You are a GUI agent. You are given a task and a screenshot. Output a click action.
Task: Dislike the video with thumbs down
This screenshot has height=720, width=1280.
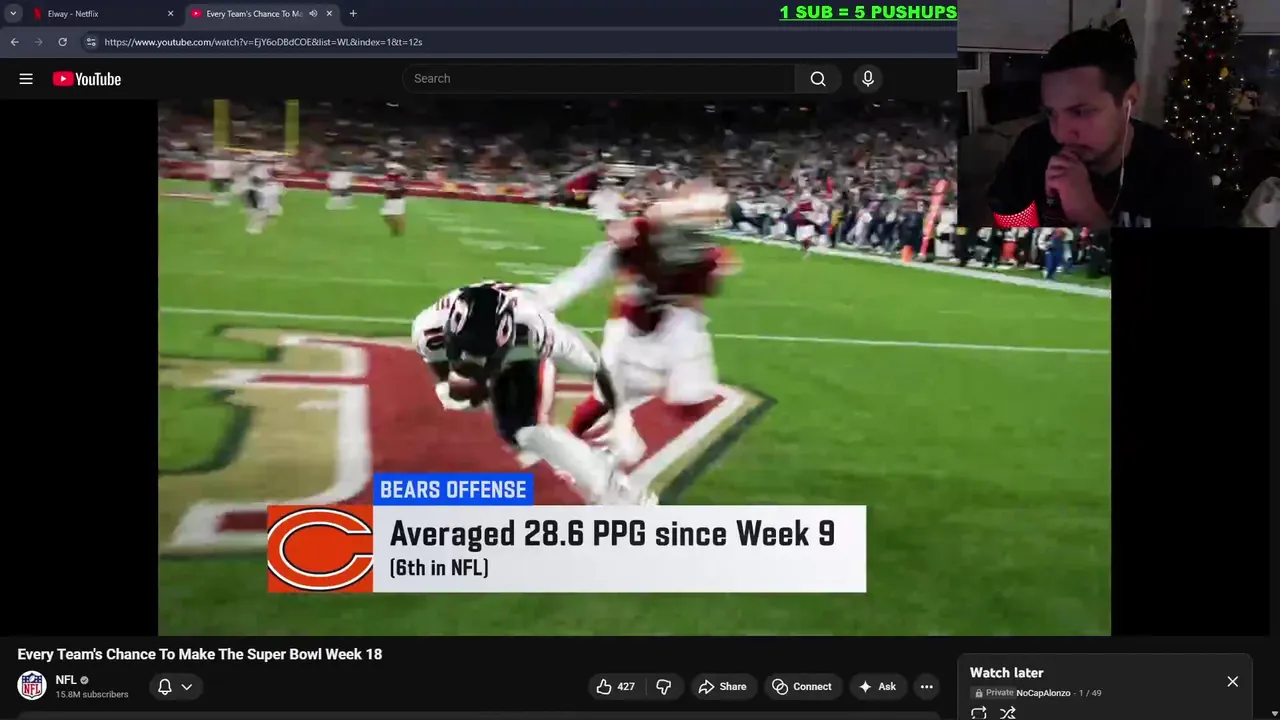664,687
